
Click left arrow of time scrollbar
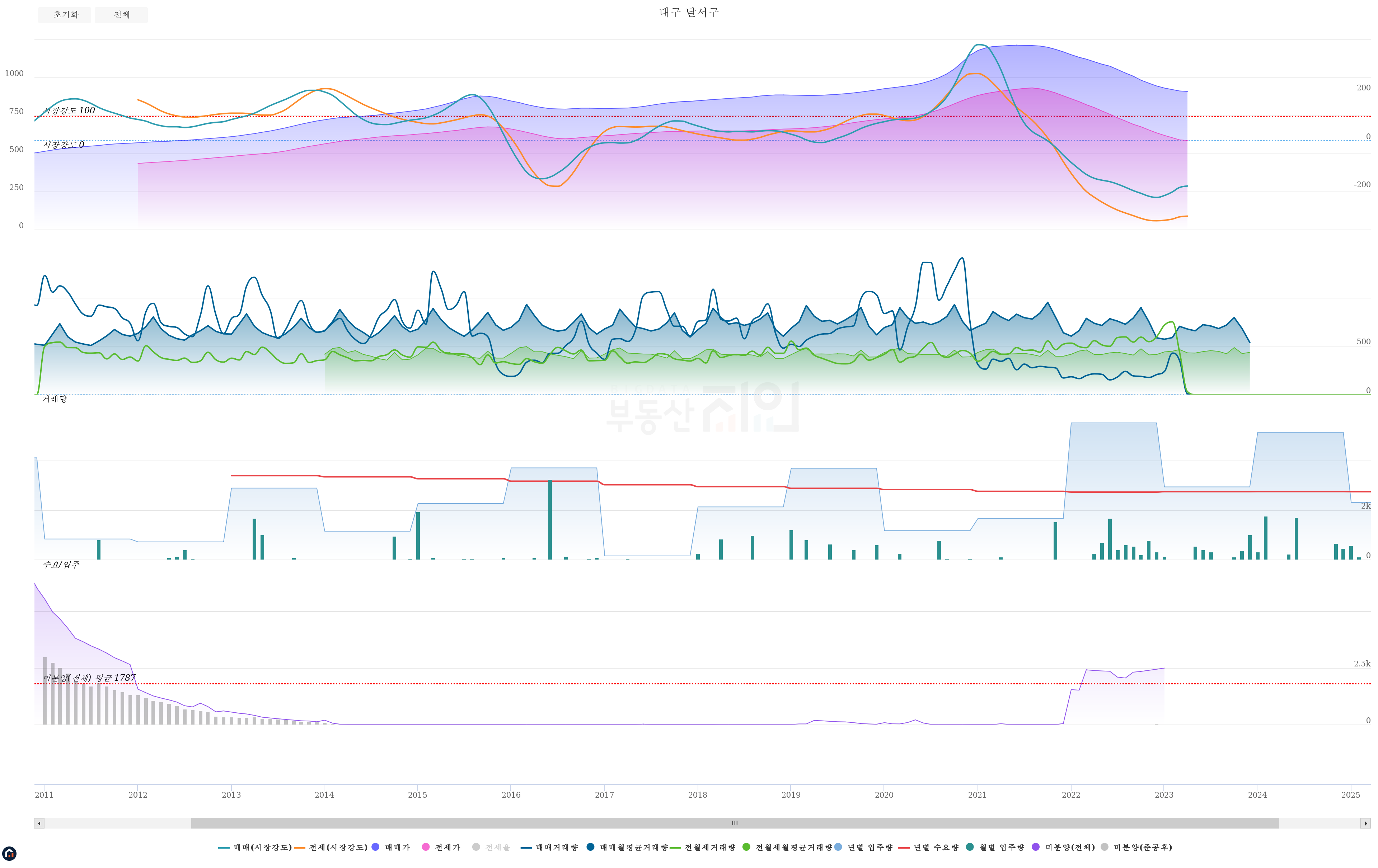click(39, 824)
